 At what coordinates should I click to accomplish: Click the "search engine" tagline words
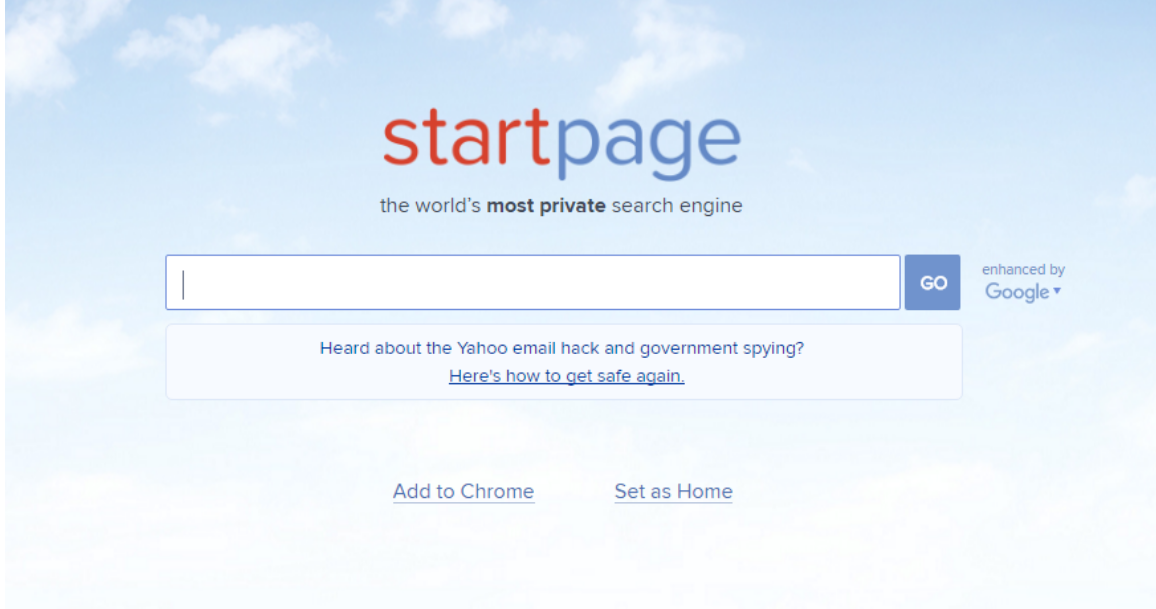[677, 206]
